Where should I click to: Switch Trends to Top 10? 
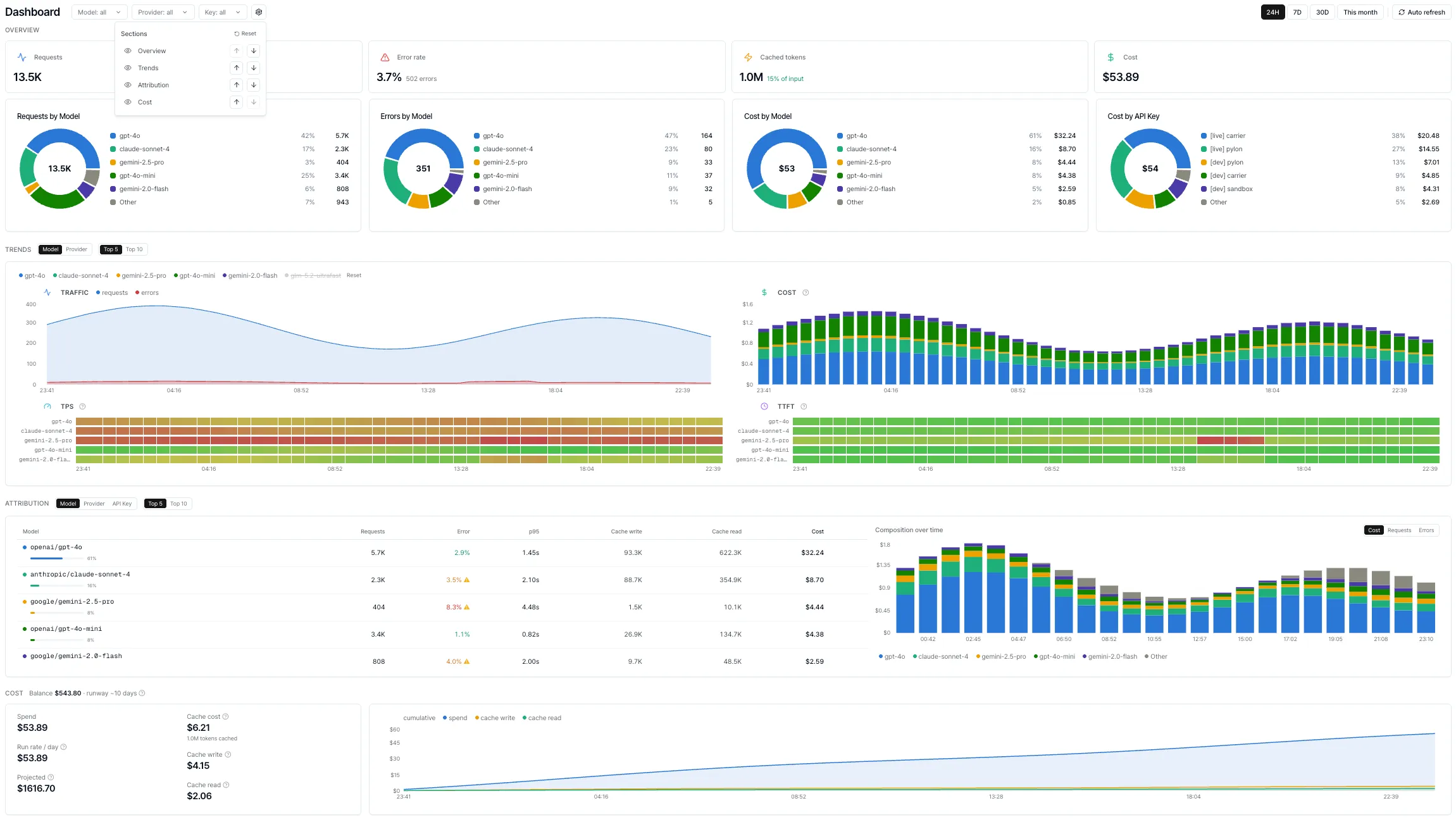click(134, 249)
